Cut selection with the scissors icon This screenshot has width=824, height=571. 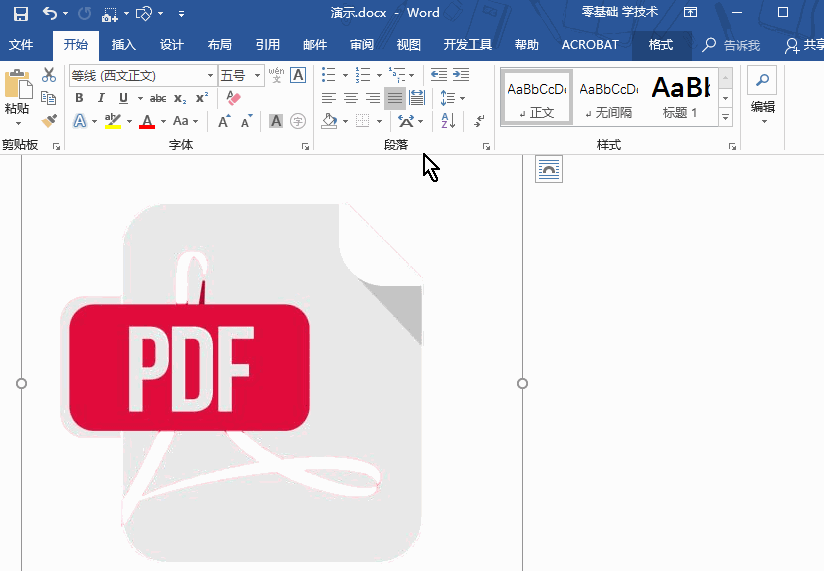click(49, 75)
